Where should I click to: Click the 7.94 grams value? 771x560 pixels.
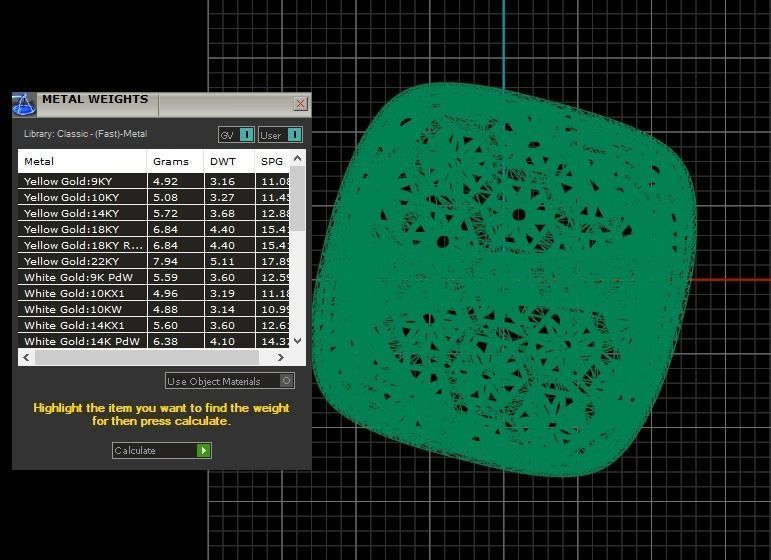pyautogui.click(x=166, y=262)
